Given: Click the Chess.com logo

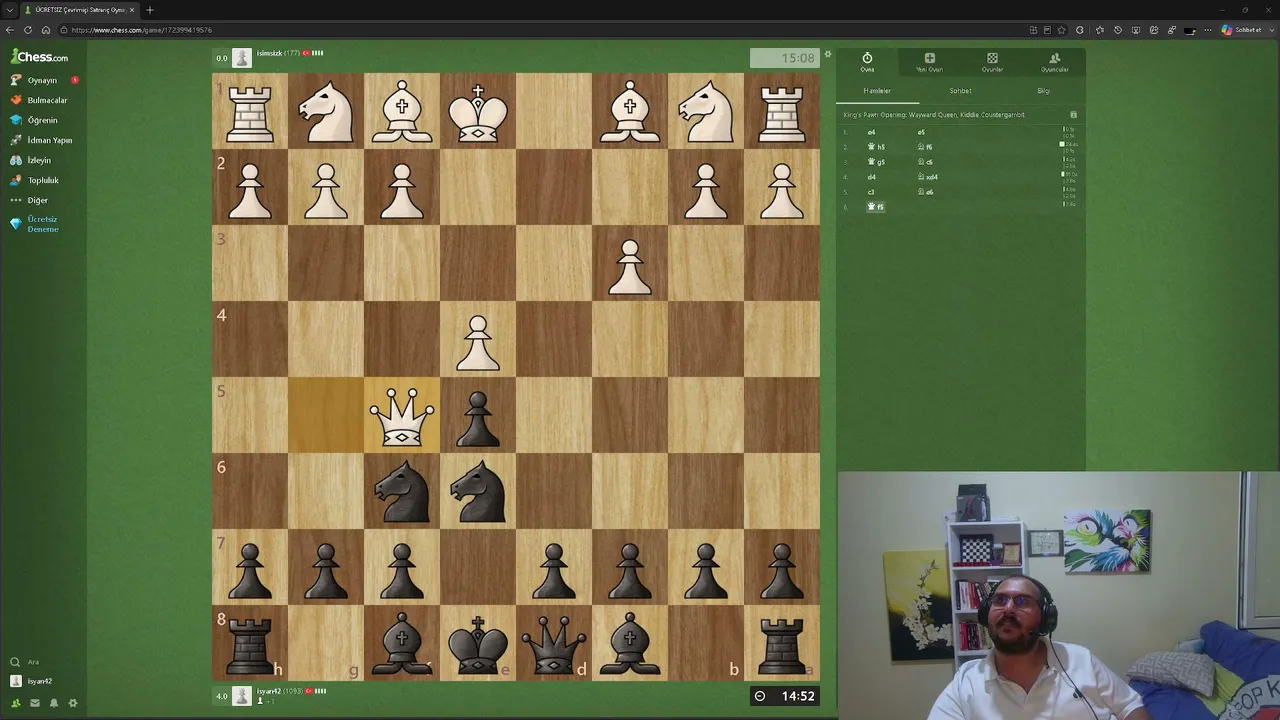Looking at the screenshot, I should (x=40, y=57).
